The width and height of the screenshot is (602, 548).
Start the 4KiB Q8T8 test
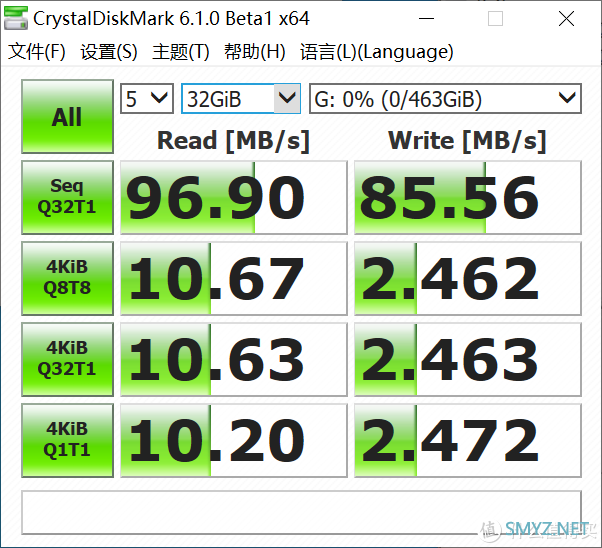pyautogui.click(x=68, y=278)
